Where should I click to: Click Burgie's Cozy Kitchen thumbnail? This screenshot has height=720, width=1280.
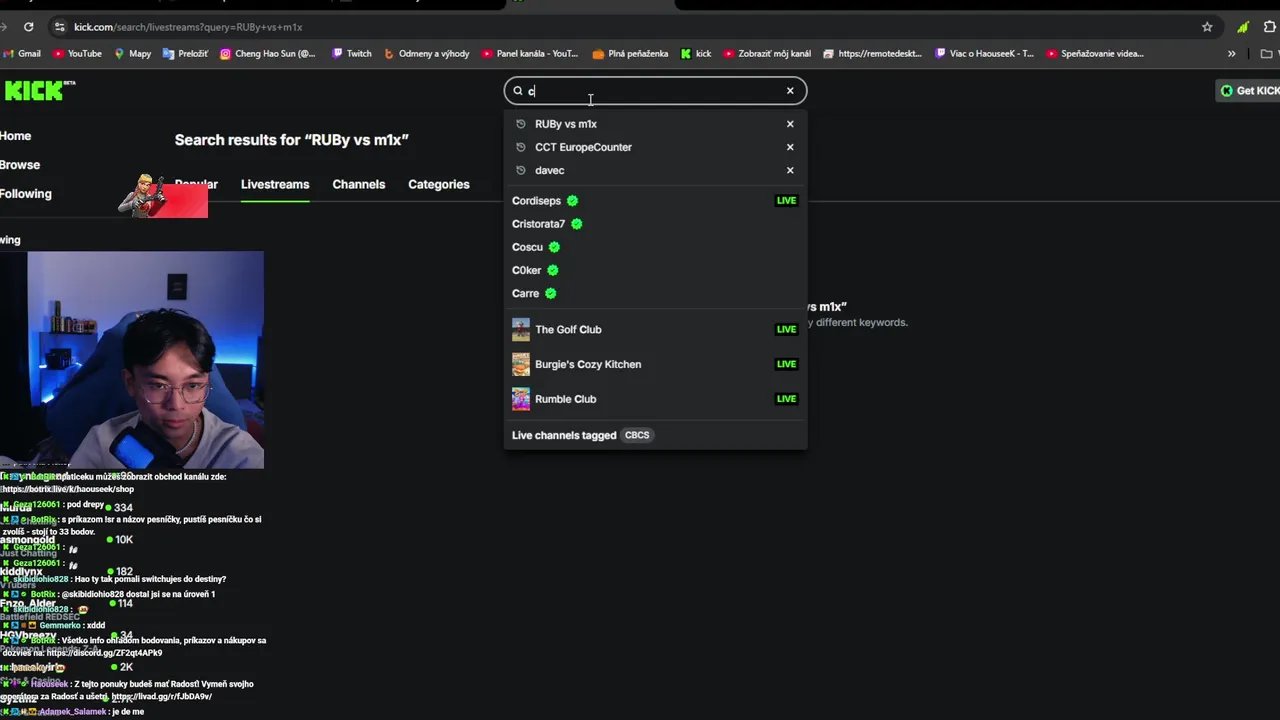tap(521, 364)
